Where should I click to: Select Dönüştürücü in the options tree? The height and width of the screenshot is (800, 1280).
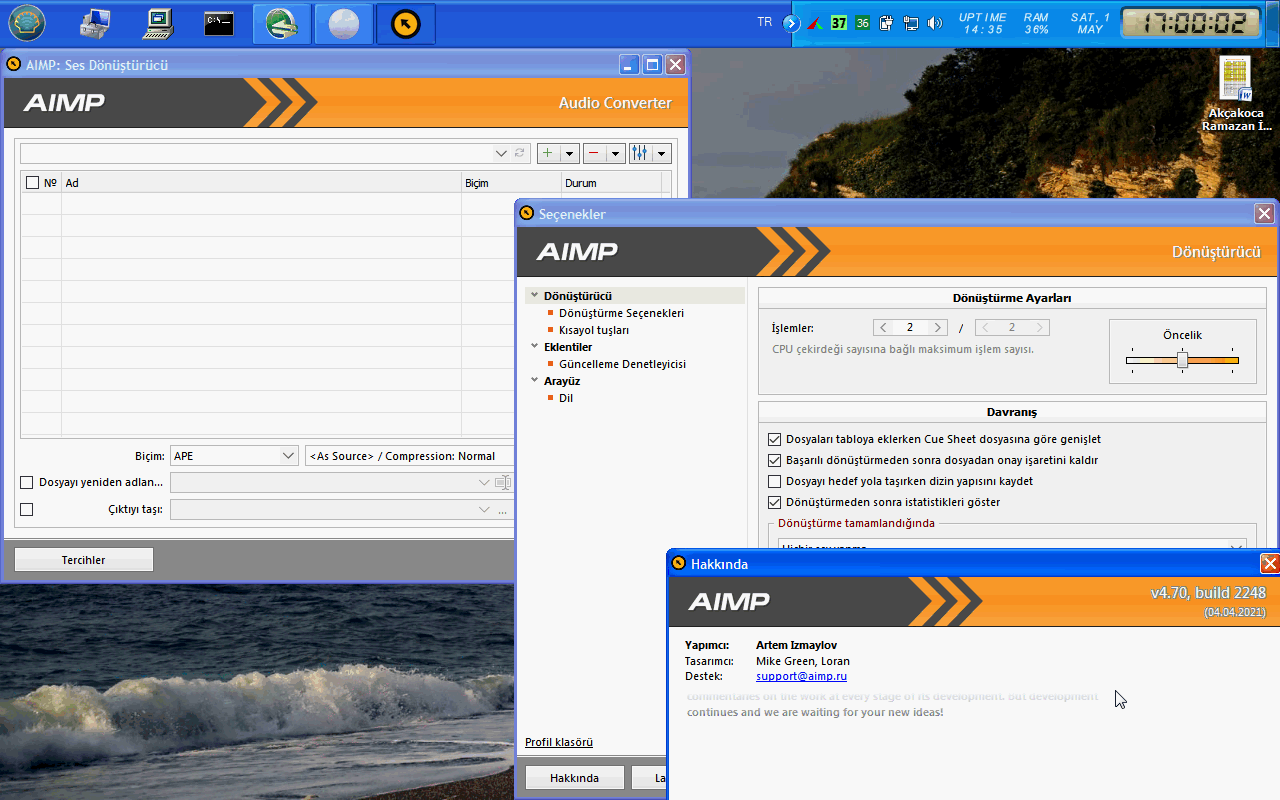(x=578, y=296)
